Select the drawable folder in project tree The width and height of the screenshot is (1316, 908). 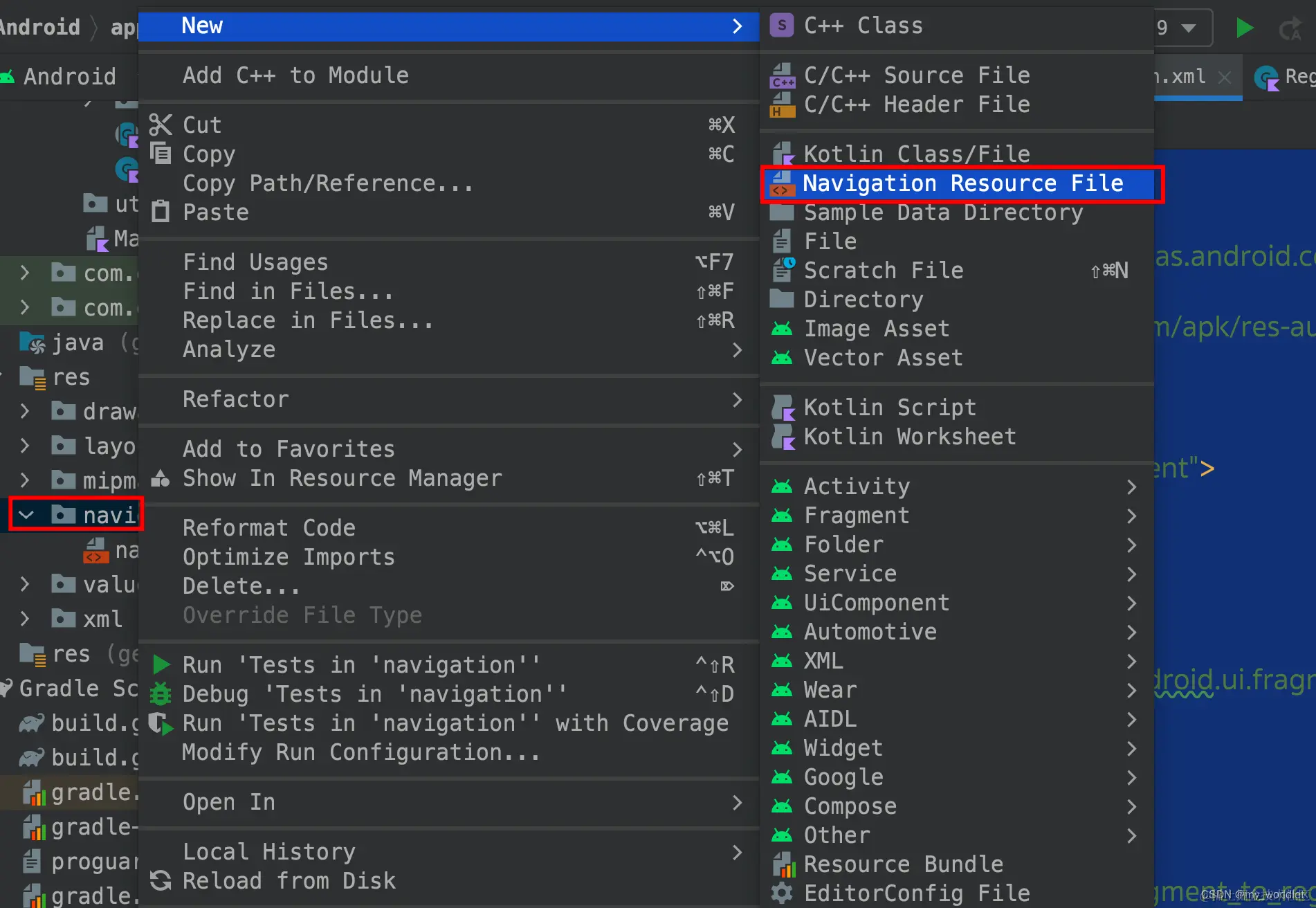pos(93,411)
